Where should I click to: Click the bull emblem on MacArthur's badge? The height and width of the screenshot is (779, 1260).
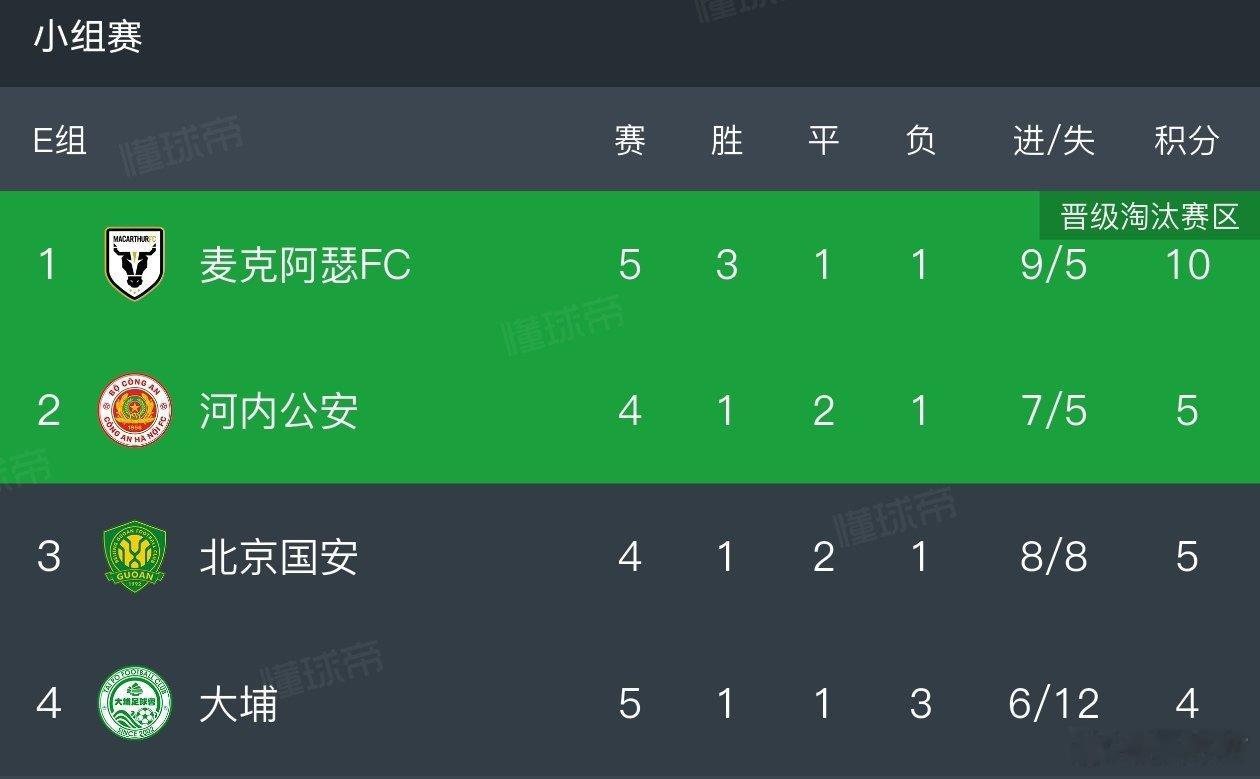click(134, 266)
